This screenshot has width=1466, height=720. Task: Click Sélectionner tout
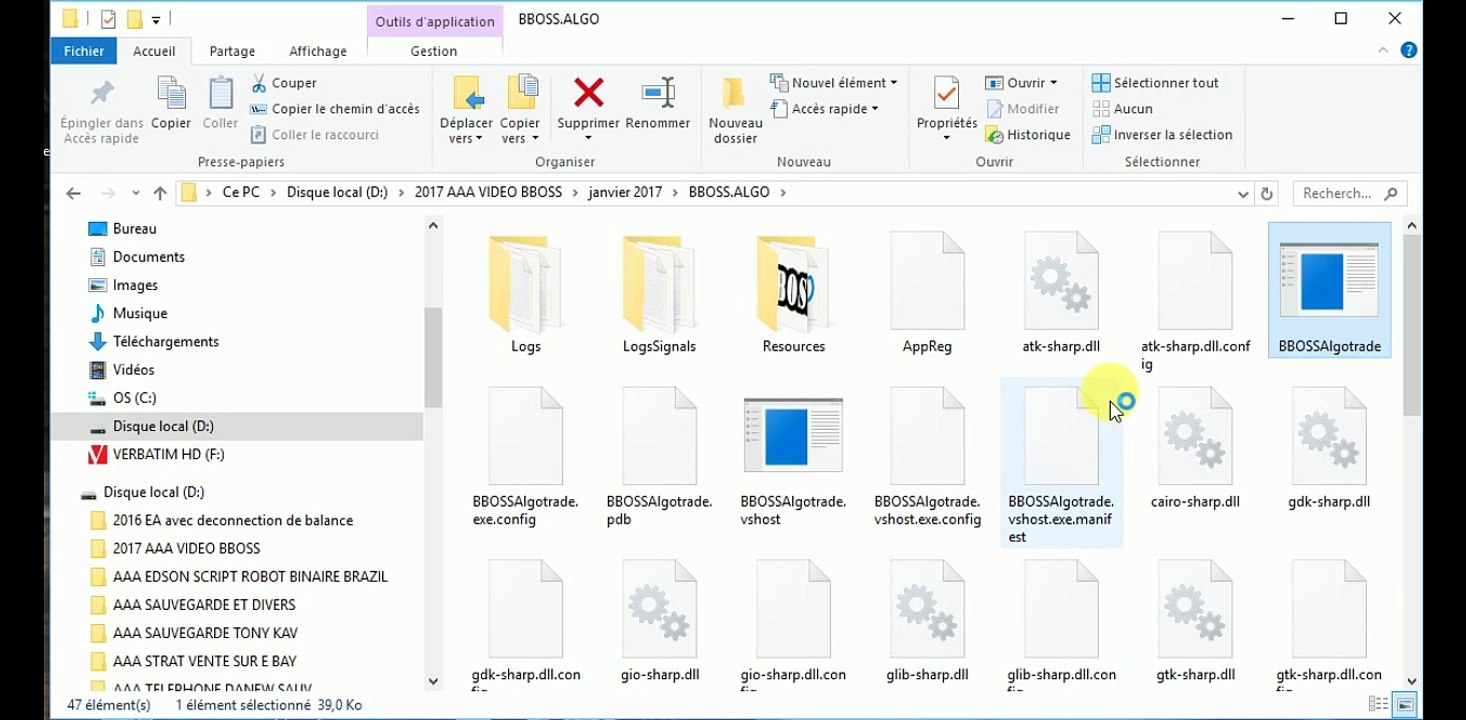point(1155,83)
